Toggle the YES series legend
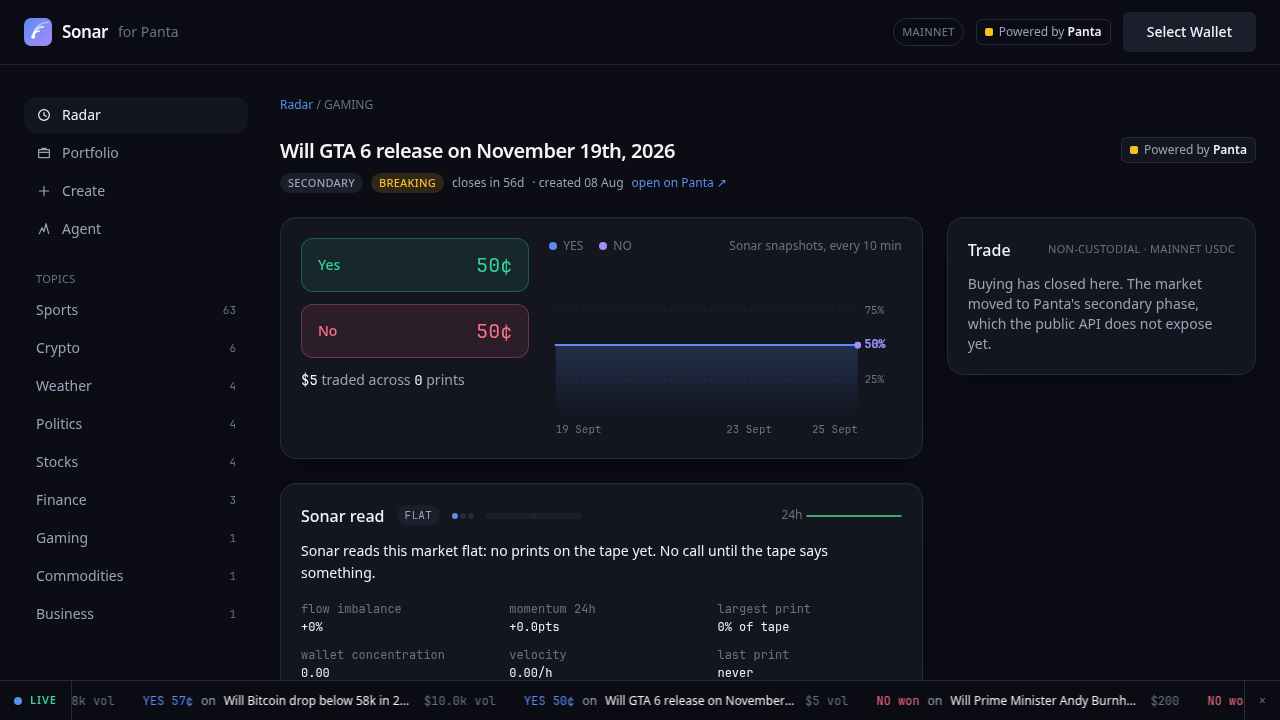1280x720 pixels. [x=566, y=246]
